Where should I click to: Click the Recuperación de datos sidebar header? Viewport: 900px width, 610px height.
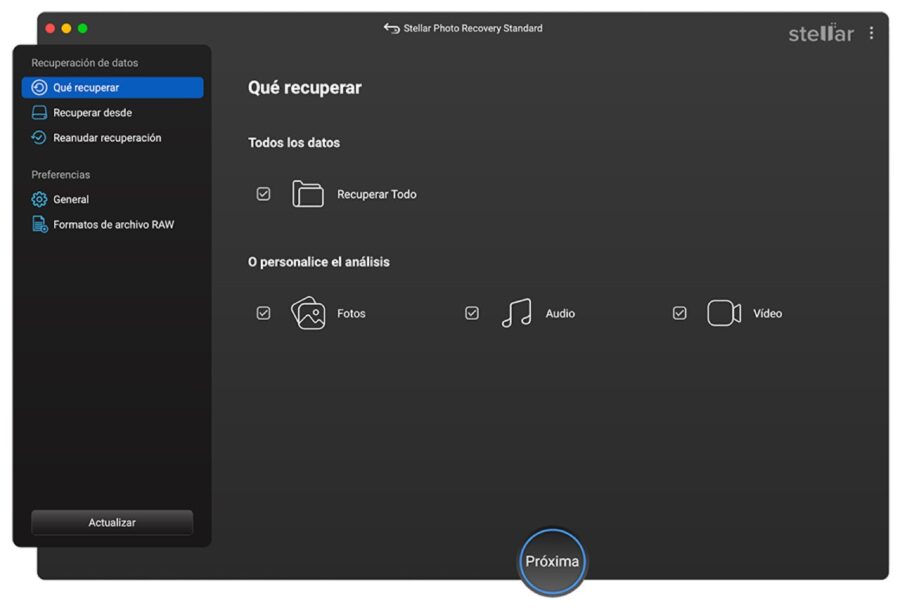pyautogui.click(x=84, y=63)
